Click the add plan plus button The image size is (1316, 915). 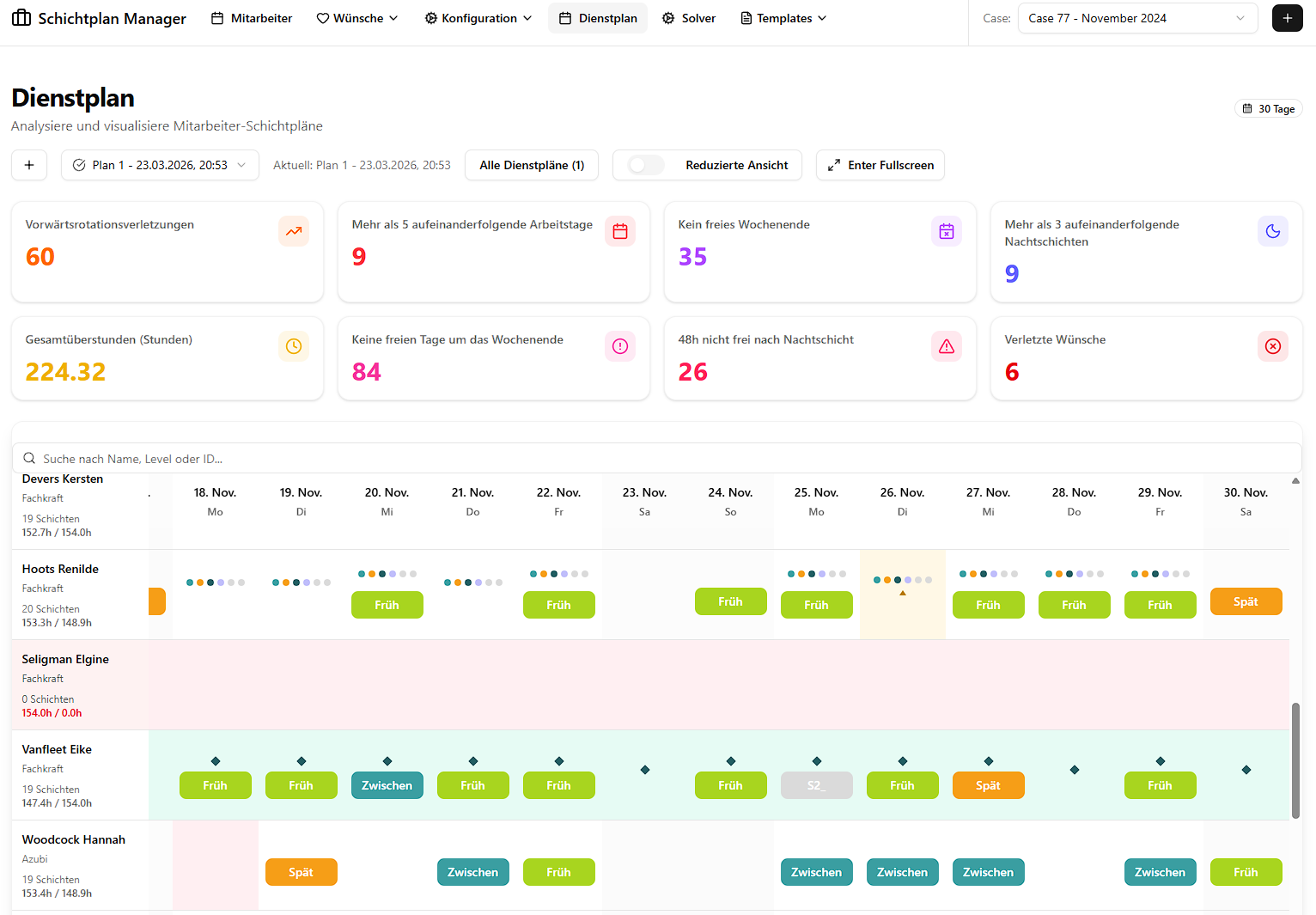tap(29, 165)
